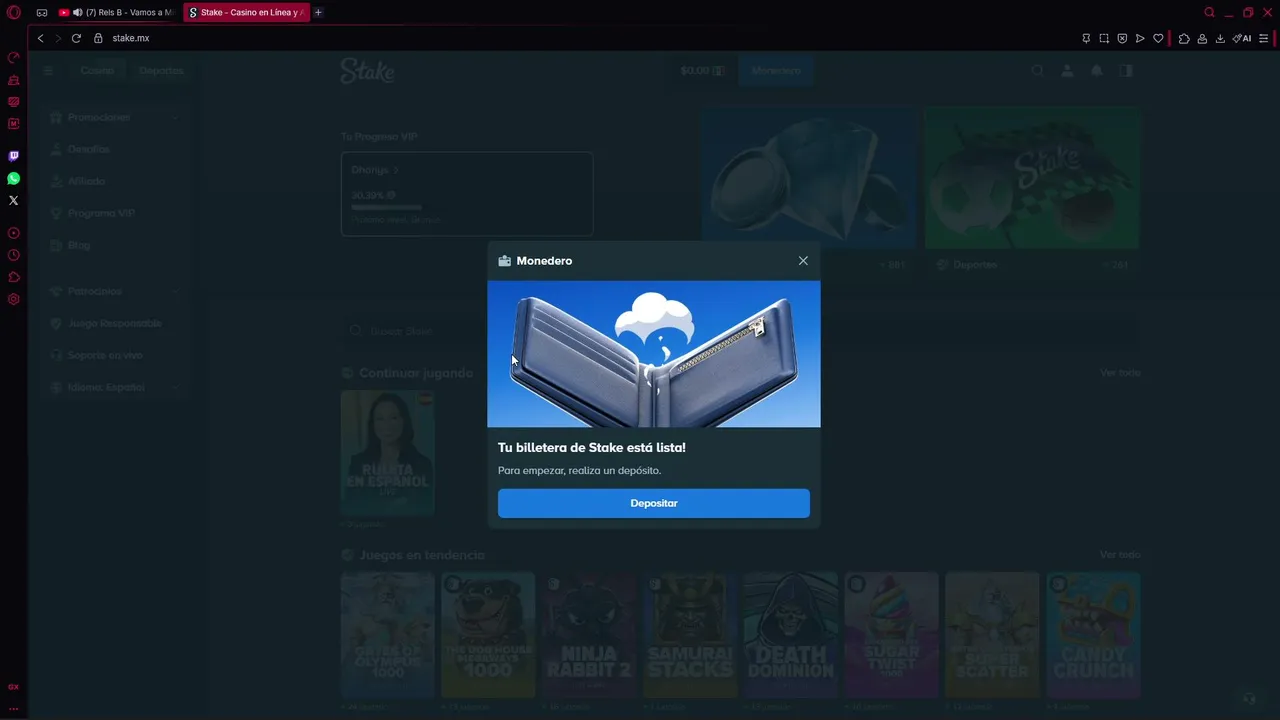This screenshot has width=1280, height=720.
Task: Open X (Twitter) in the sidebar
Action: point(14,200)
